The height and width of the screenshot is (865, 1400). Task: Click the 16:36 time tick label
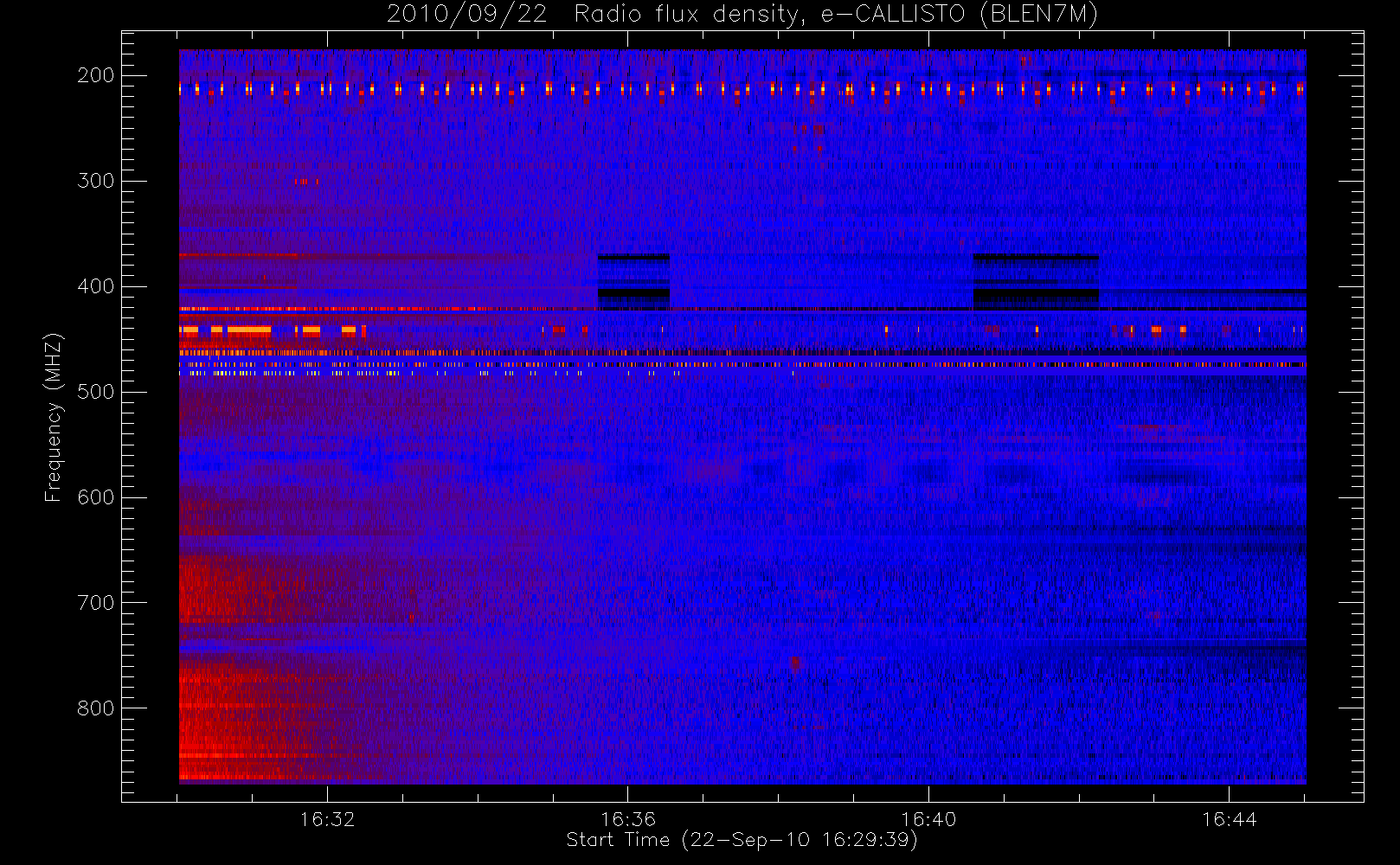[x=628, y=819]
